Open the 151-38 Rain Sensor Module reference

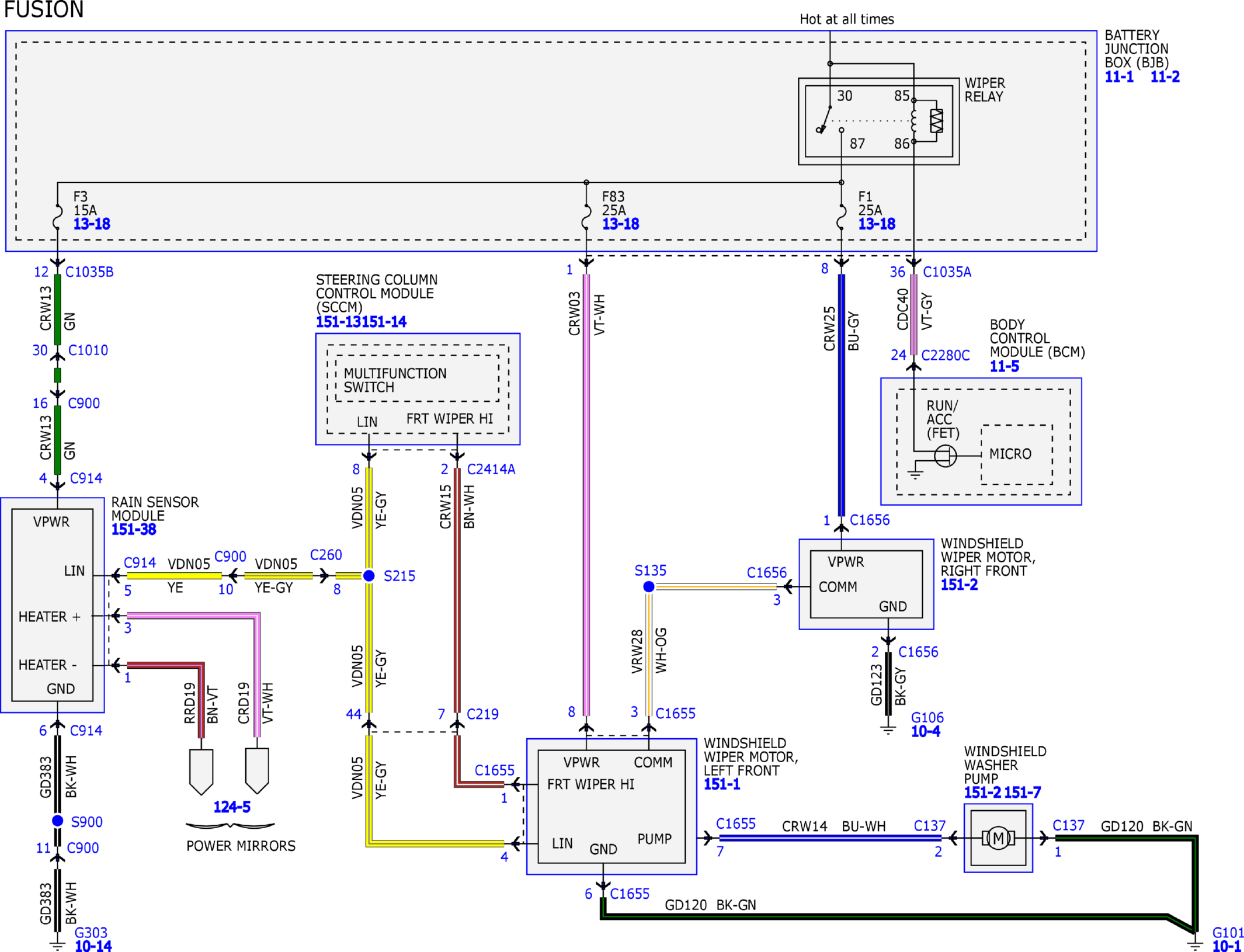(134, 529)
